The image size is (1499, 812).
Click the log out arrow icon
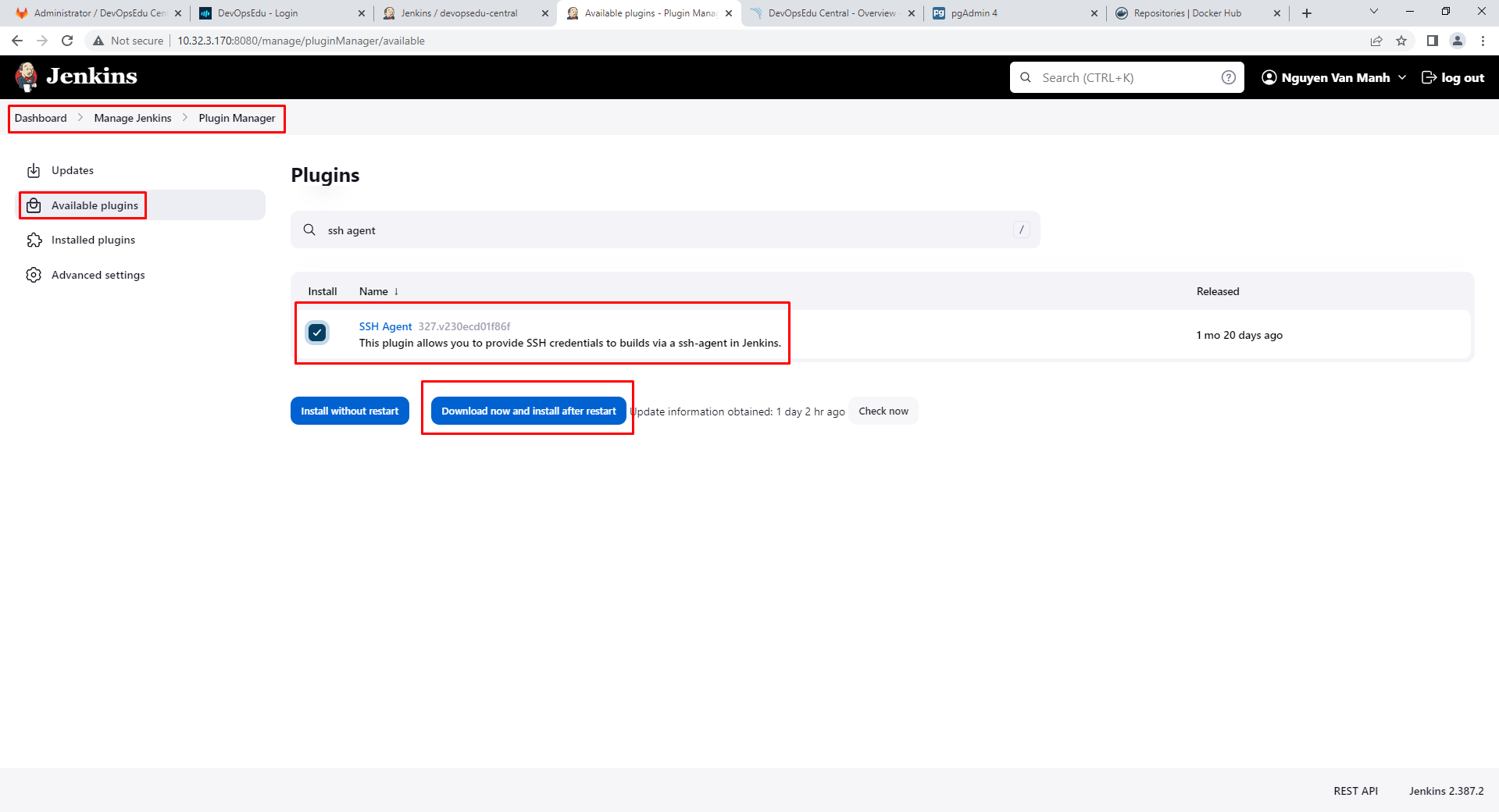click(x=1429, y=77)
